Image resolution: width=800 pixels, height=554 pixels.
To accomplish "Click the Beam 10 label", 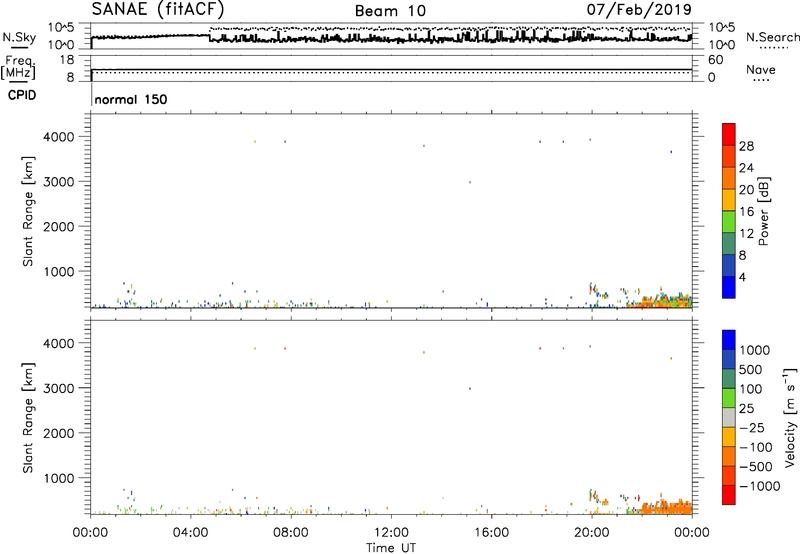I will point(390,11).
